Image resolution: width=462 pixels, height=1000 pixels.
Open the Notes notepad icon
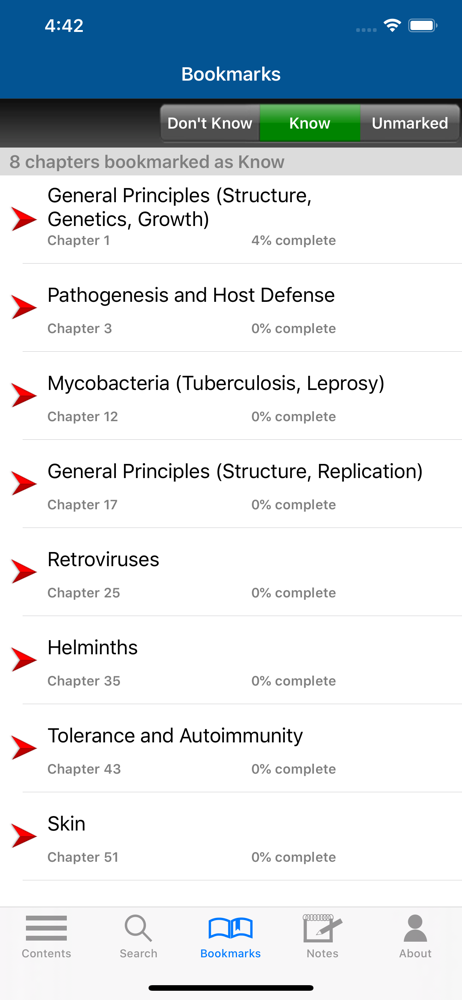pyautogui.click(x=322, y=928)
